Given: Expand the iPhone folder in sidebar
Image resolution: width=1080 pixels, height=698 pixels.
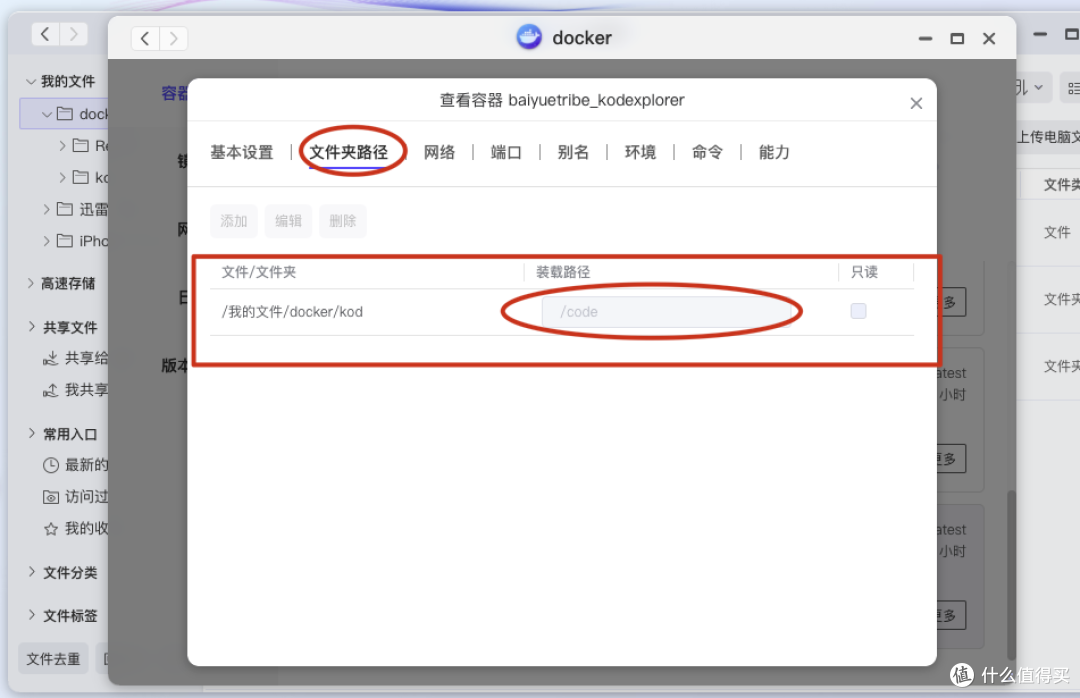Looking at the screenshot, I should click(x=46, y=241).
